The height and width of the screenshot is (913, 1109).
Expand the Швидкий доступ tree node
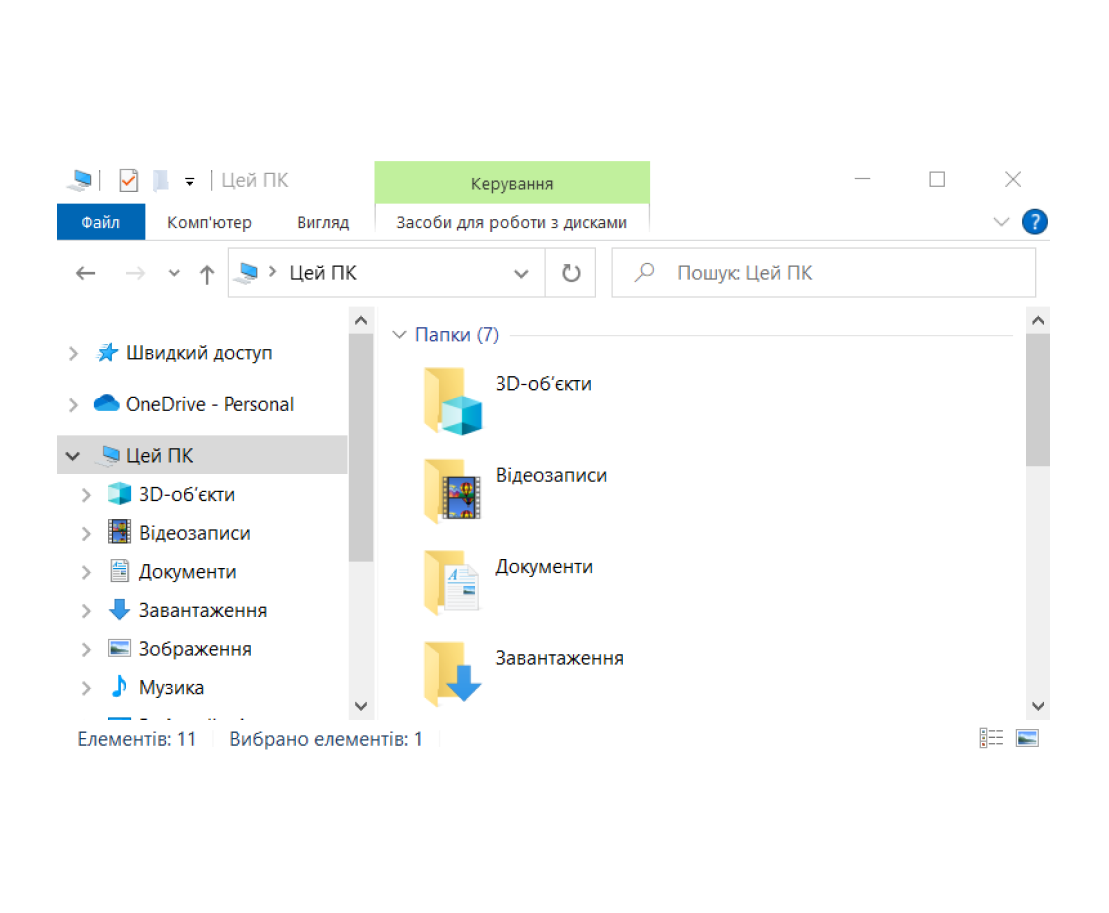tap(73, 353)
